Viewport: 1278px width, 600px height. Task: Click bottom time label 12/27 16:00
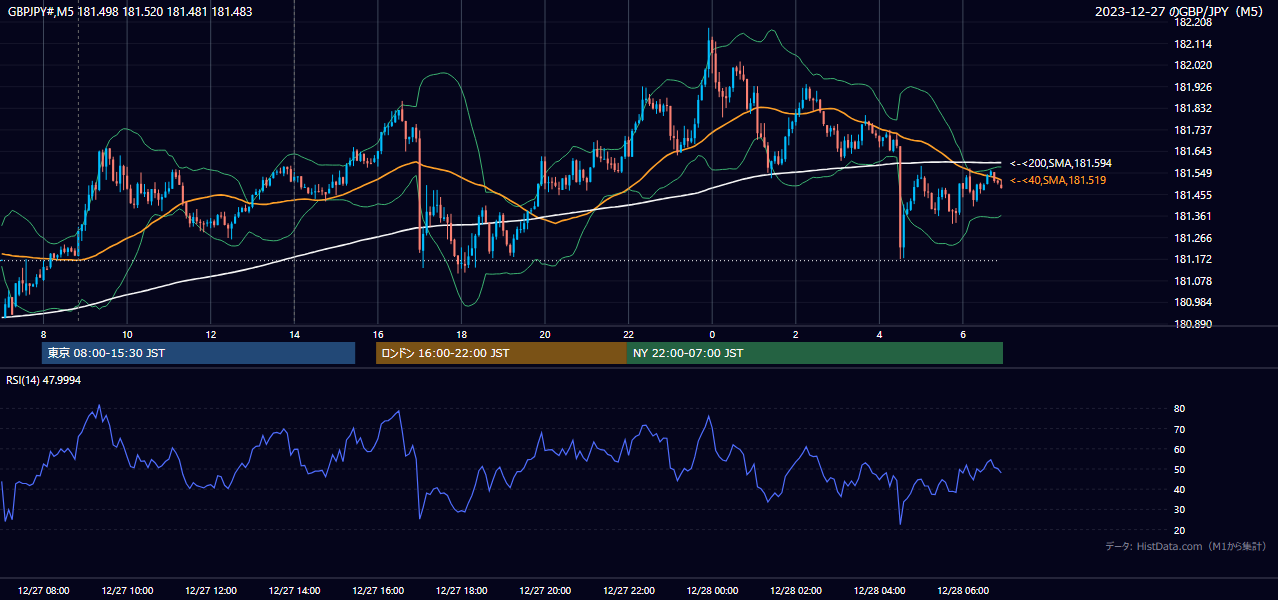(377, 590)
